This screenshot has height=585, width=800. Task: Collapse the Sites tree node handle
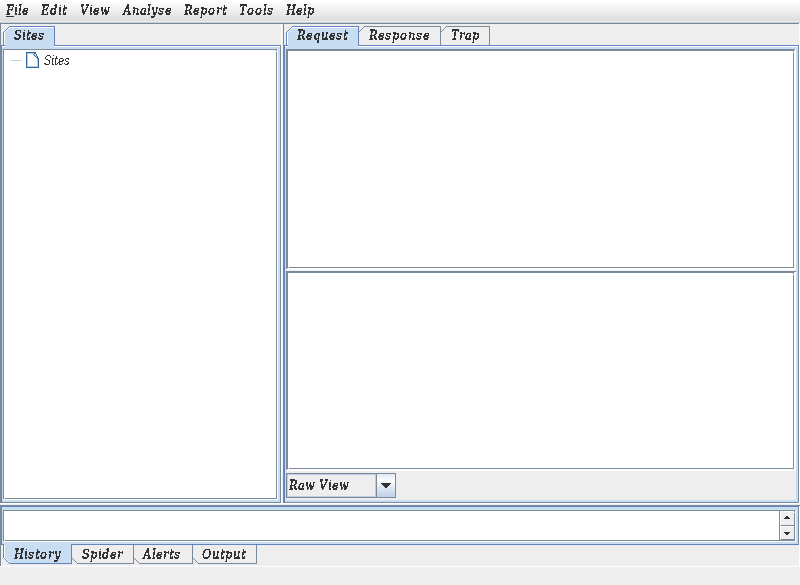(15, 61)
